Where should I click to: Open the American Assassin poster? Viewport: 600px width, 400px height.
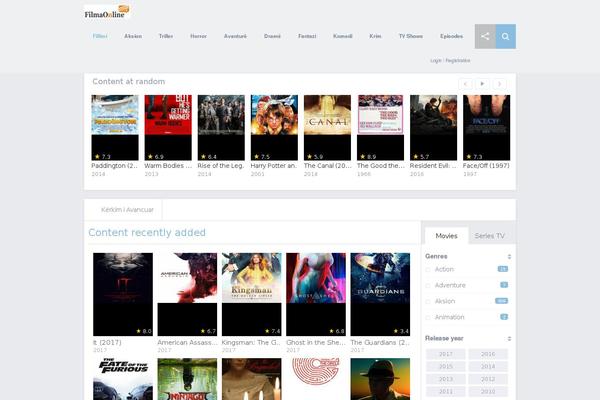click(x=187, y=294)
